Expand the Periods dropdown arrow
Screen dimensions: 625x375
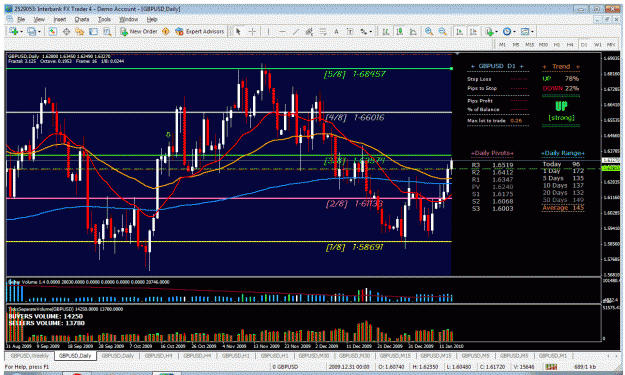[x=515, y=31]
